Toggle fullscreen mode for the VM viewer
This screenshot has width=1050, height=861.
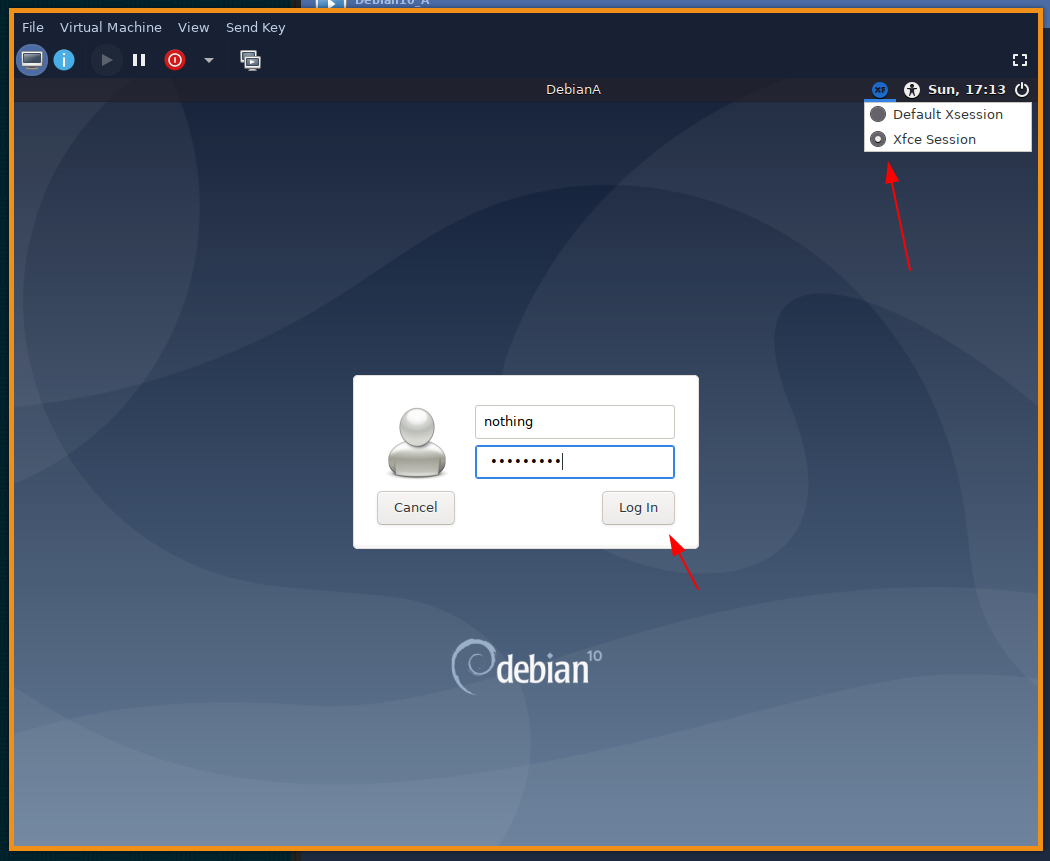(x=1019, y=60)
